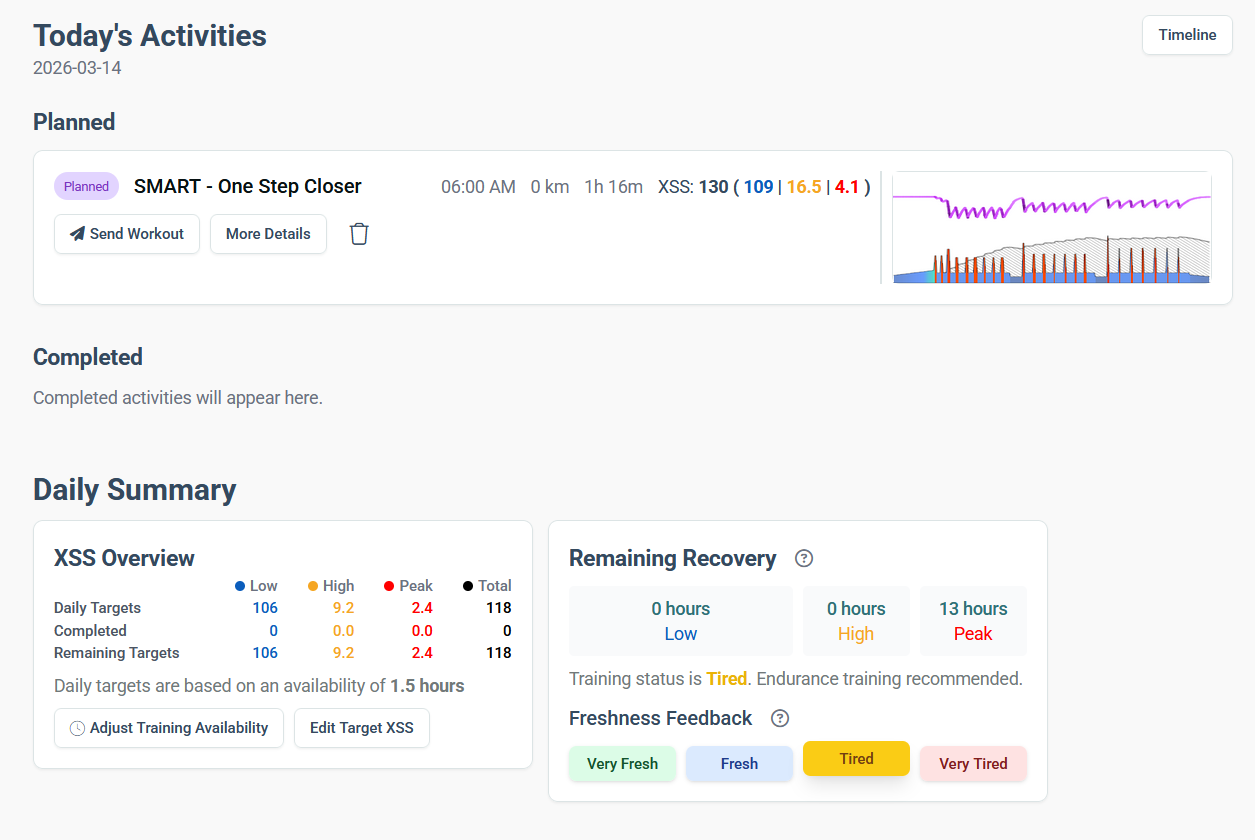The width and height of the screenshot is (1255, 840).
Task: Click the Freshness Feedback help question icon
Action: click(780, 718)
